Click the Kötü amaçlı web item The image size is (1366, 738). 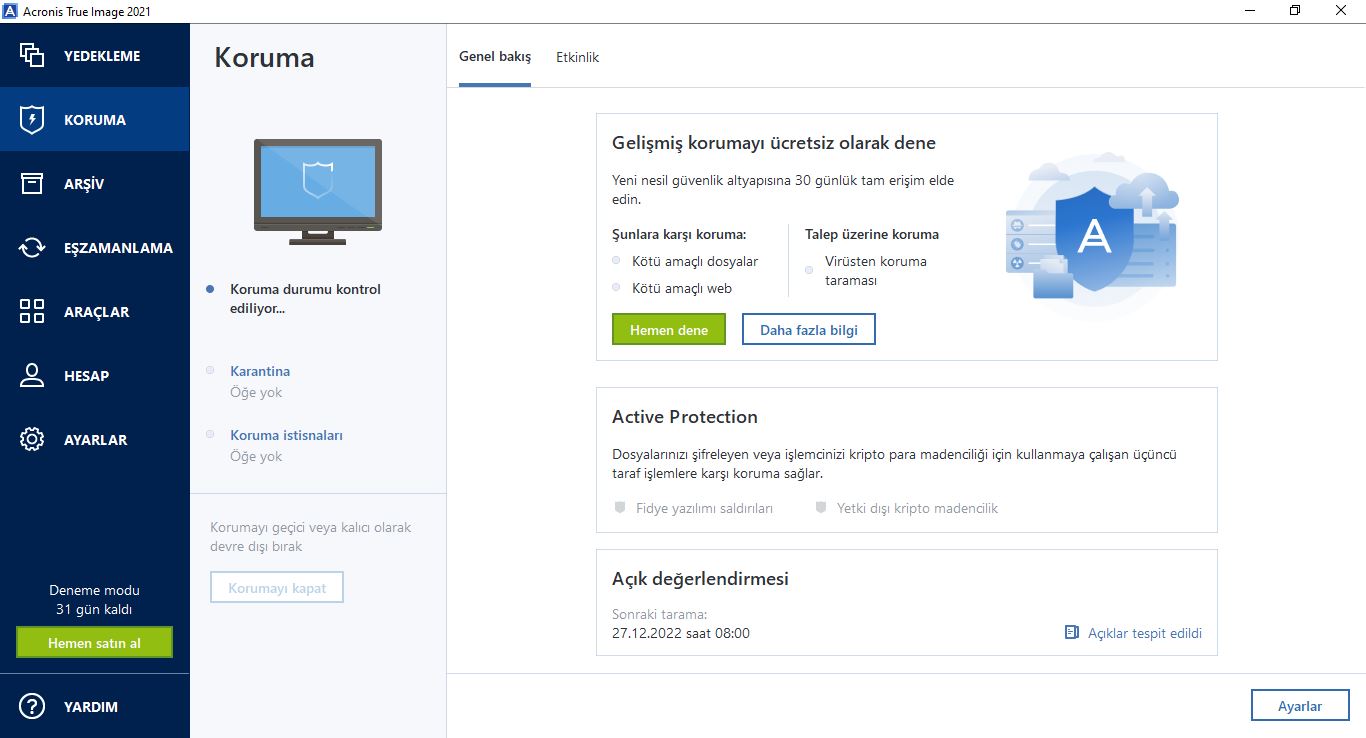[x=682, y=288]
